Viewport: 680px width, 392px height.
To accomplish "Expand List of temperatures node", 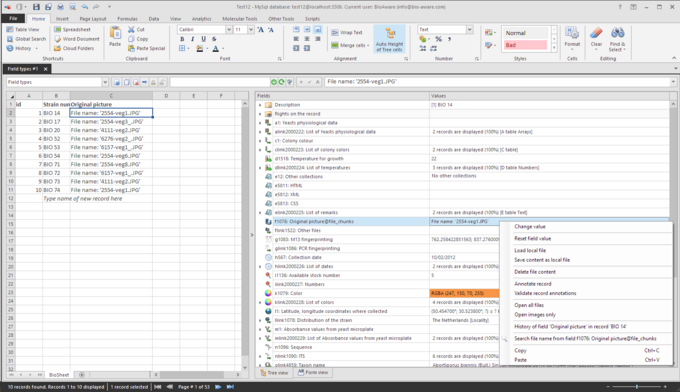I will pyautogui.click(x=260, y=168).
